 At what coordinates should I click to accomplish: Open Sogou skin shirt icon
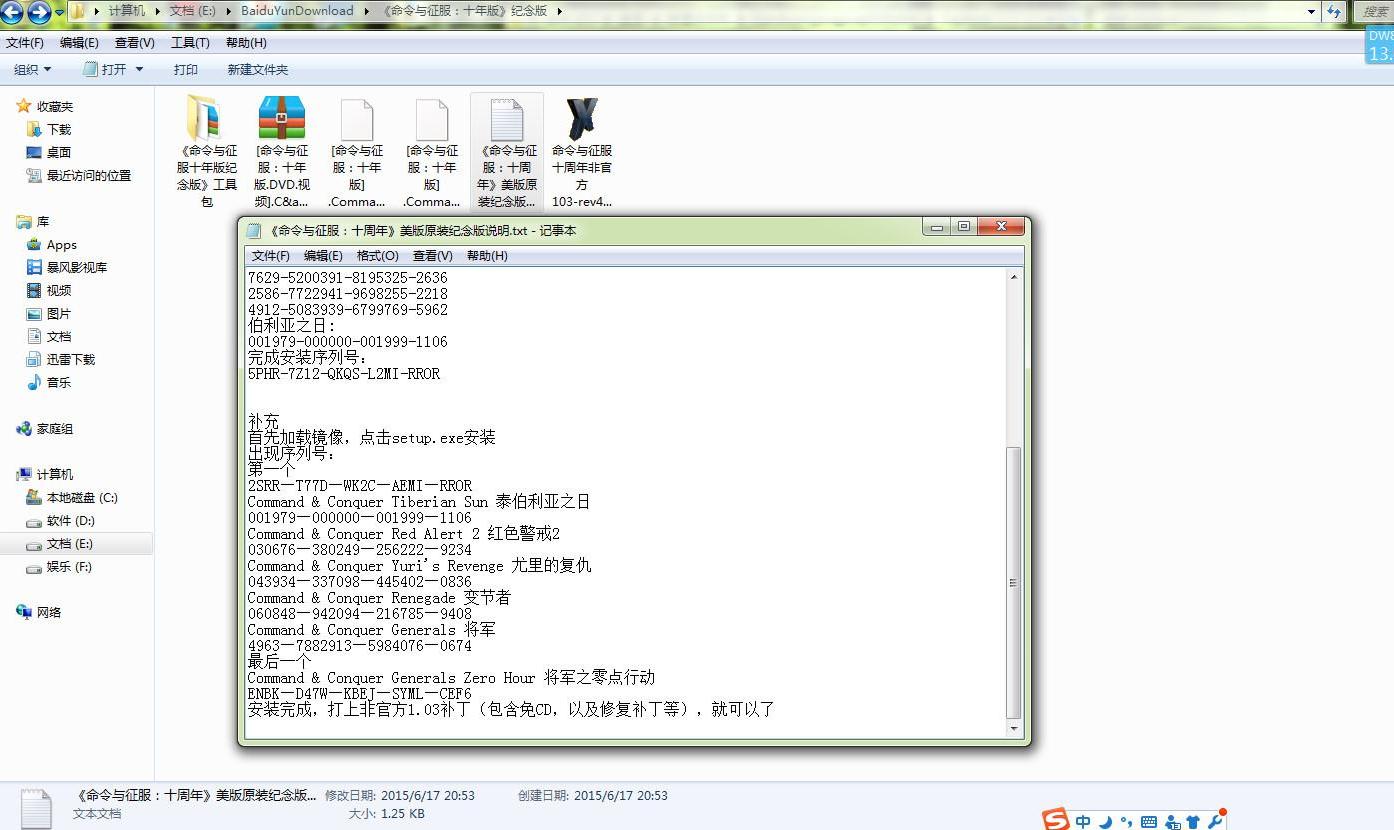tap(1192, 822)
